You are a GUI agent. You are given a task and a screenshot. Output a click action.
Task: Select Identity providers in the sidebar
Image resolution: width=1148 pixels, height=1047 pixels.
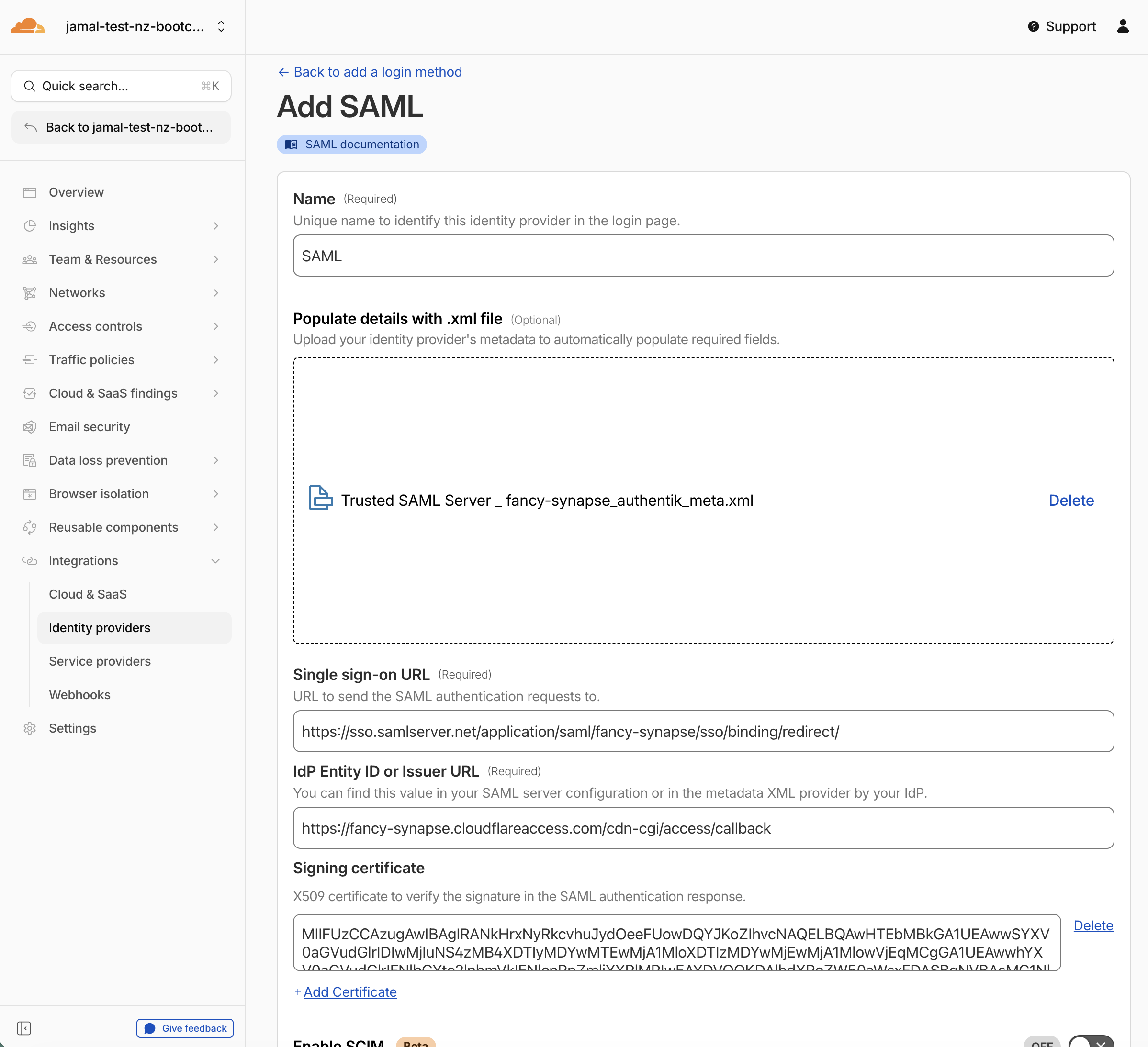point(135,628)
